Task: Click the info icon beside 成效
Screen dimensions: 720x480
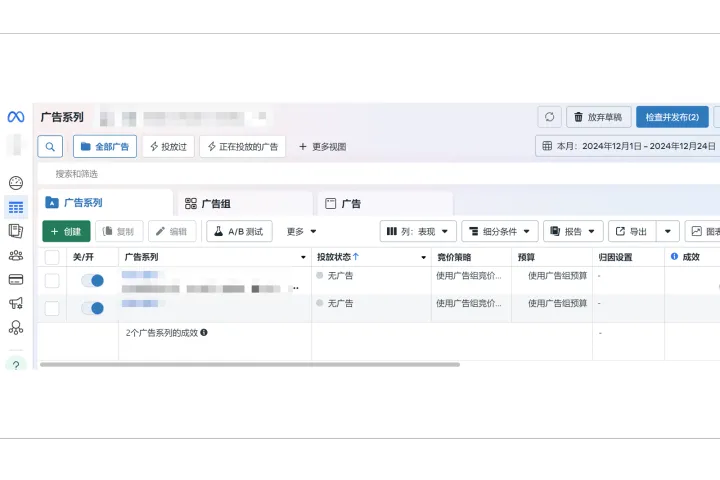Action: pos(674,256)
